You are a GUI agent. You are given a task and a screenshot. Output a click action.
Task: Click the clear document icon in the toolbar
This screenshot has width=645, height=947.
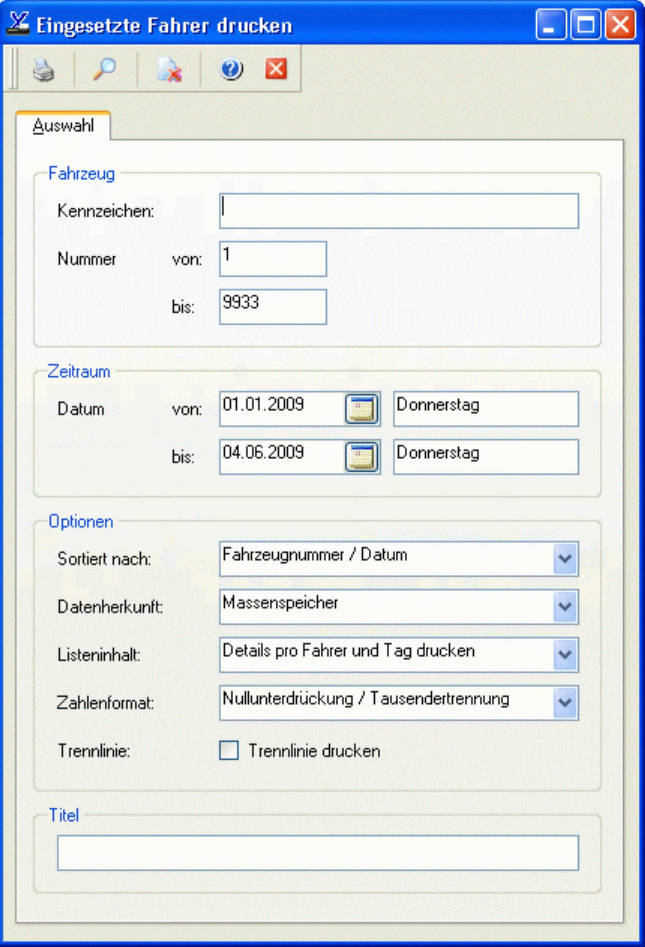click(169, 70)
